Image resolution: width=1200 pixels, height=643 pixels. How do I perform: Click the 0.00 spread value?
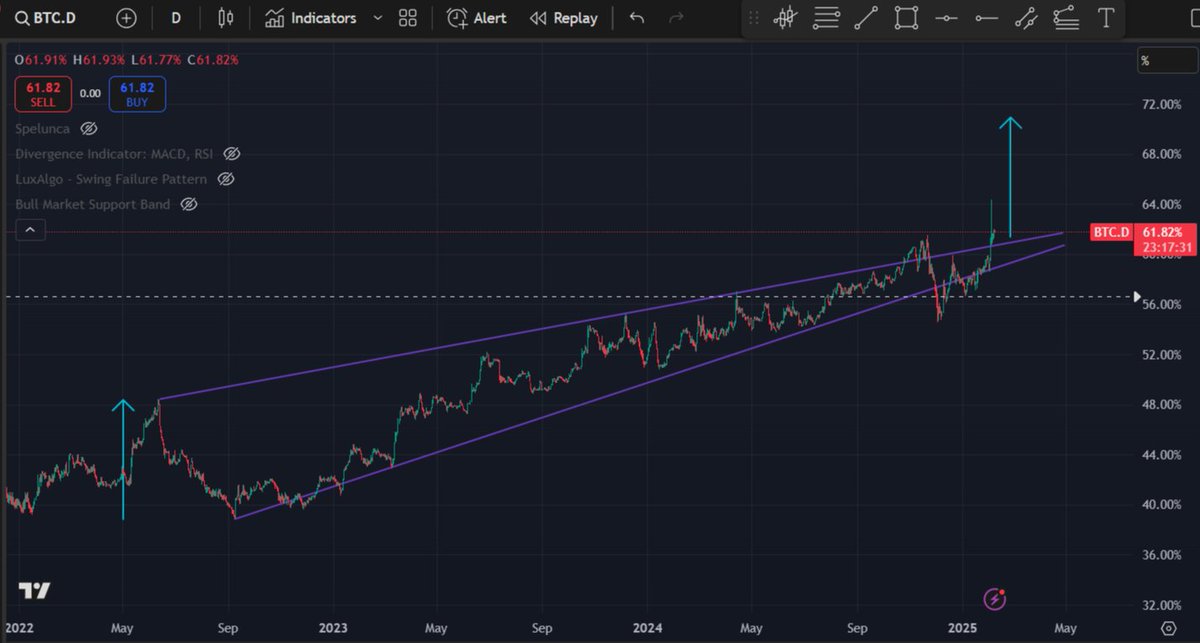click(91, 94)
